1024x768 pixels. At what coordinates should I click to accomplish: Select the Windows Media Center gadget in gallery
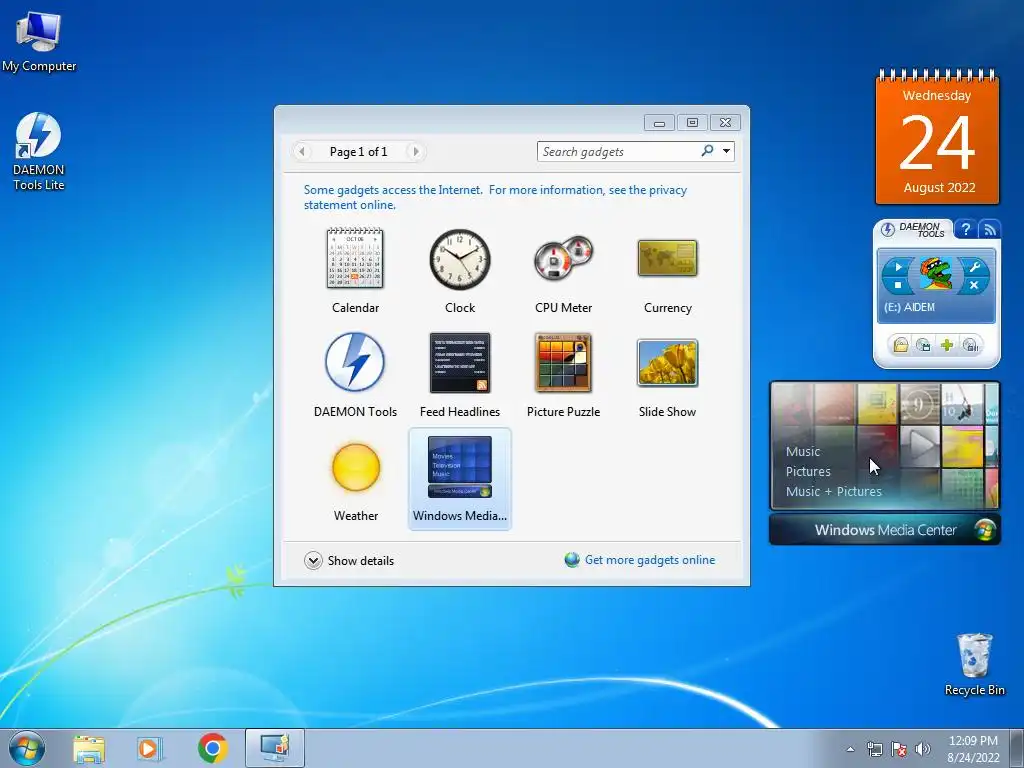[460, 479]
